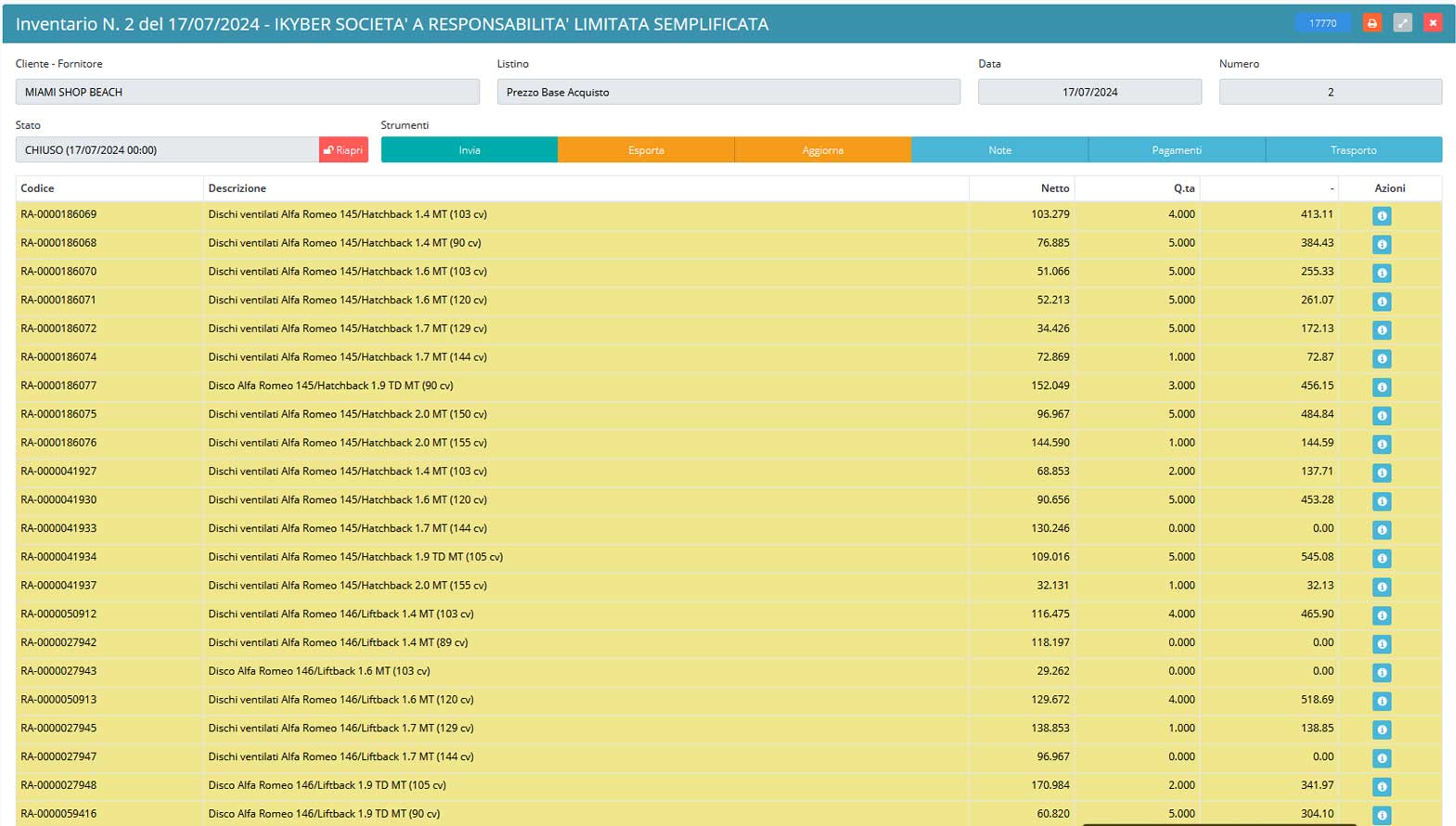Click the Cliente - Fornitore field MIAMI SHOP BEACH
Viewport: 1456px width, 826px height.
248,92
